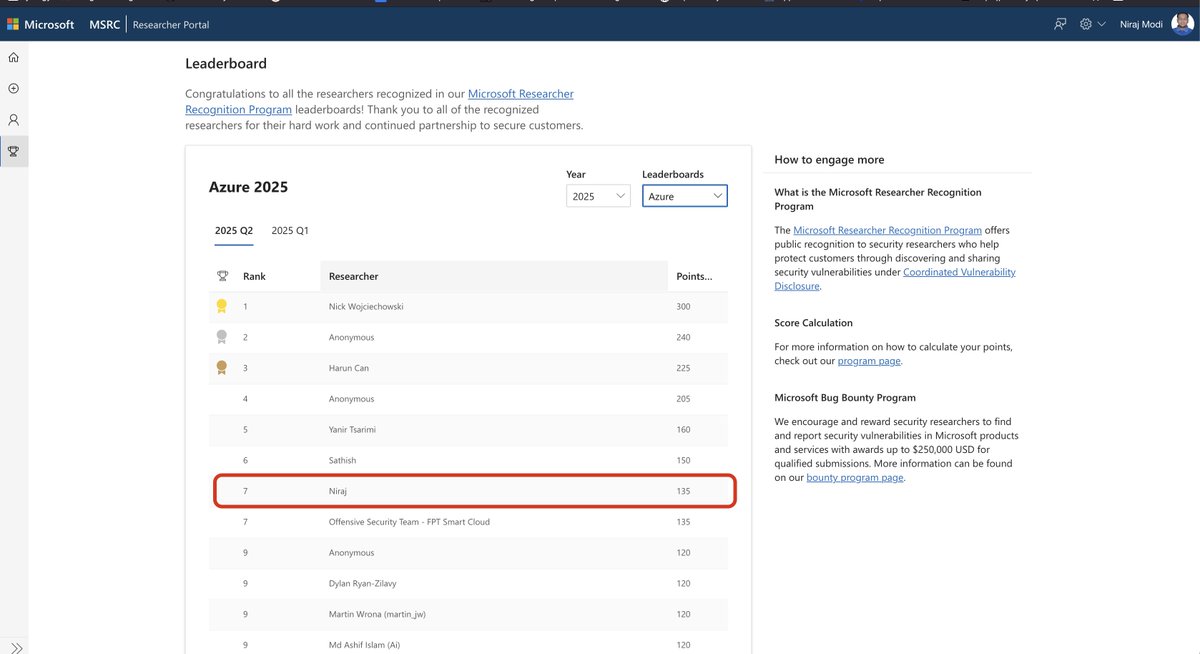Expand the settings chevron beside the gear
The width and height of the screenshot is (1200, 654).
(x=1102, y=24)
